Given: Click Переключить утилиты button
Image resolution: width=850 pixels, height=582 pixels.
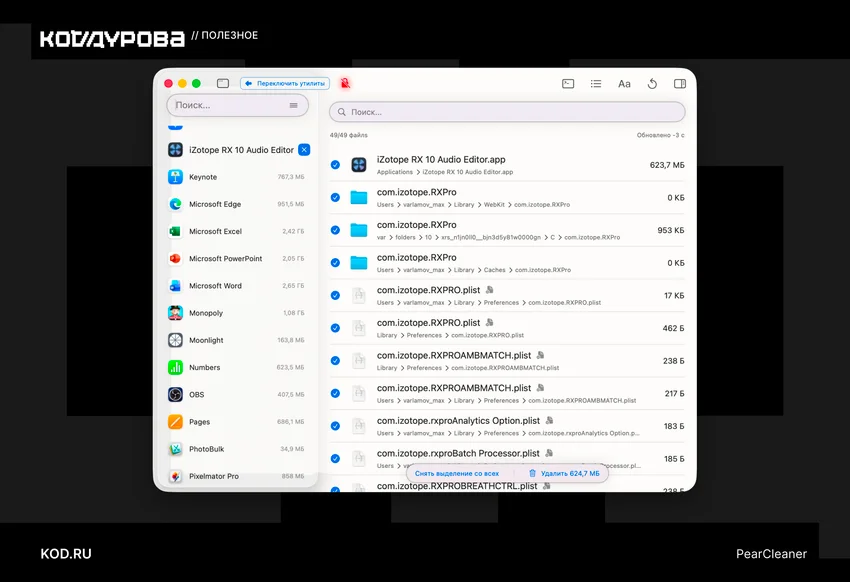Looking at the screenshot, I should (285, 83).
